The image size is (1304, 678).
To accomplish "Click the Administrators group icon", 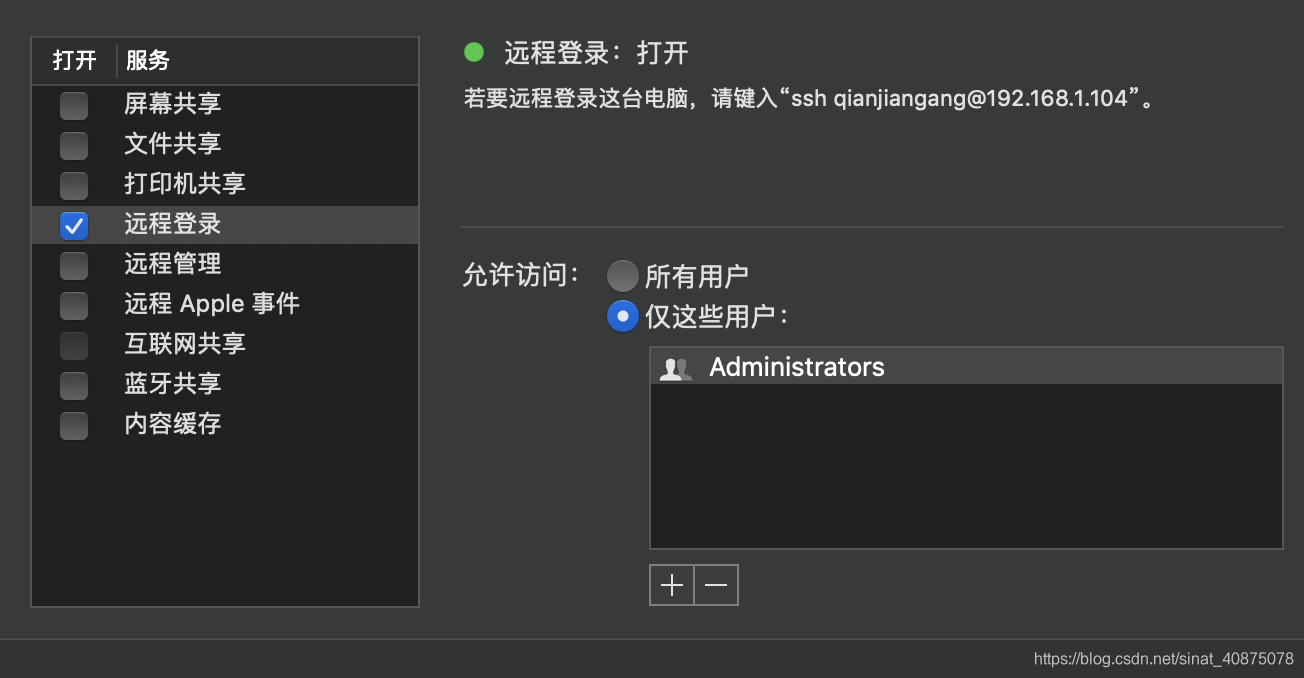I will pyautogui.click(x=676, y=366).
